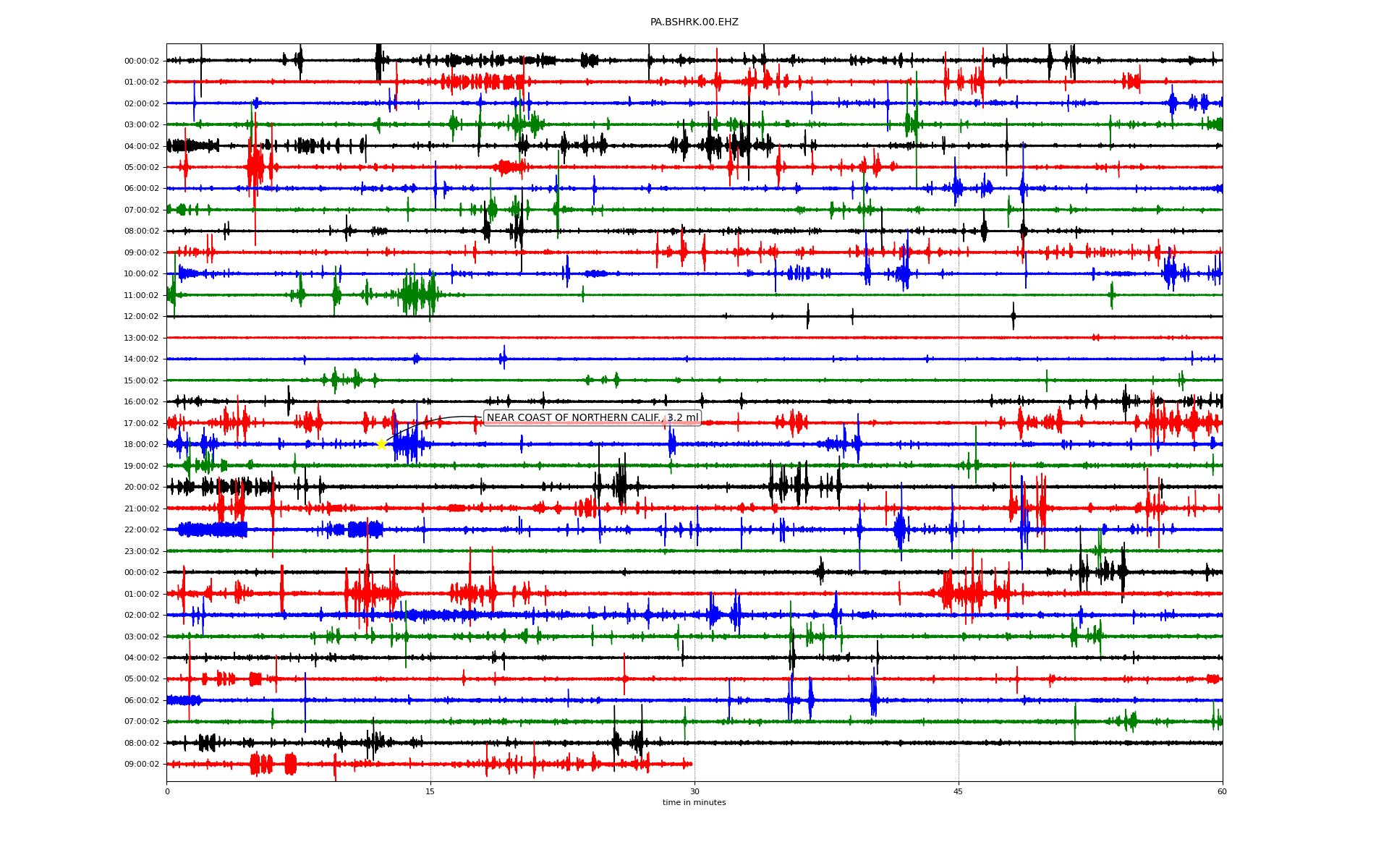Select the 22:00:02 trace row label

(x=142, y=530)
